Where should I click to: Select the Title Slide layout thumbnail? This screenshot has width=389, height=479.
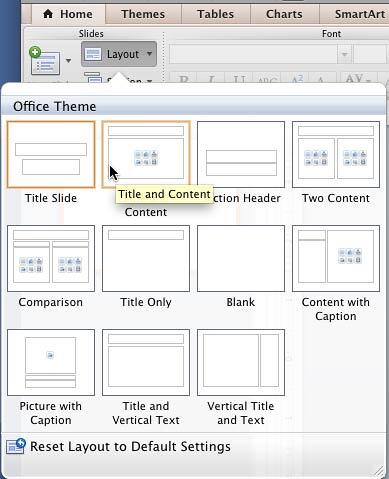coord(51,154)
